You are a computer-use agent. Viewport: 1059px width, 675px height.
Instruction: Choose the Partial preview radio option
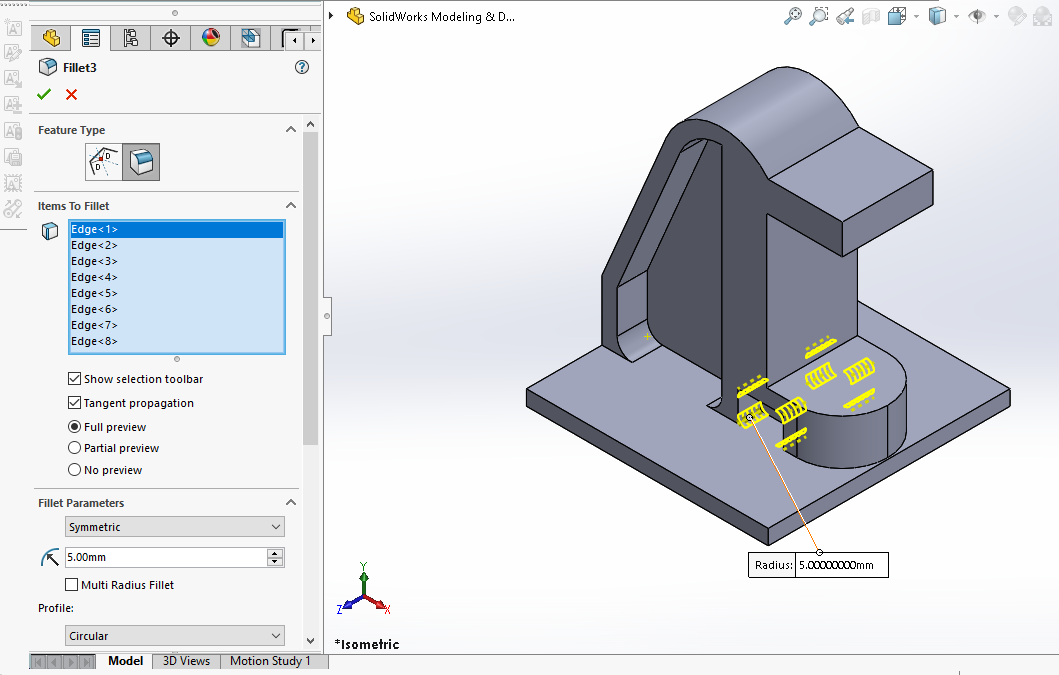[x=75, y=448]
